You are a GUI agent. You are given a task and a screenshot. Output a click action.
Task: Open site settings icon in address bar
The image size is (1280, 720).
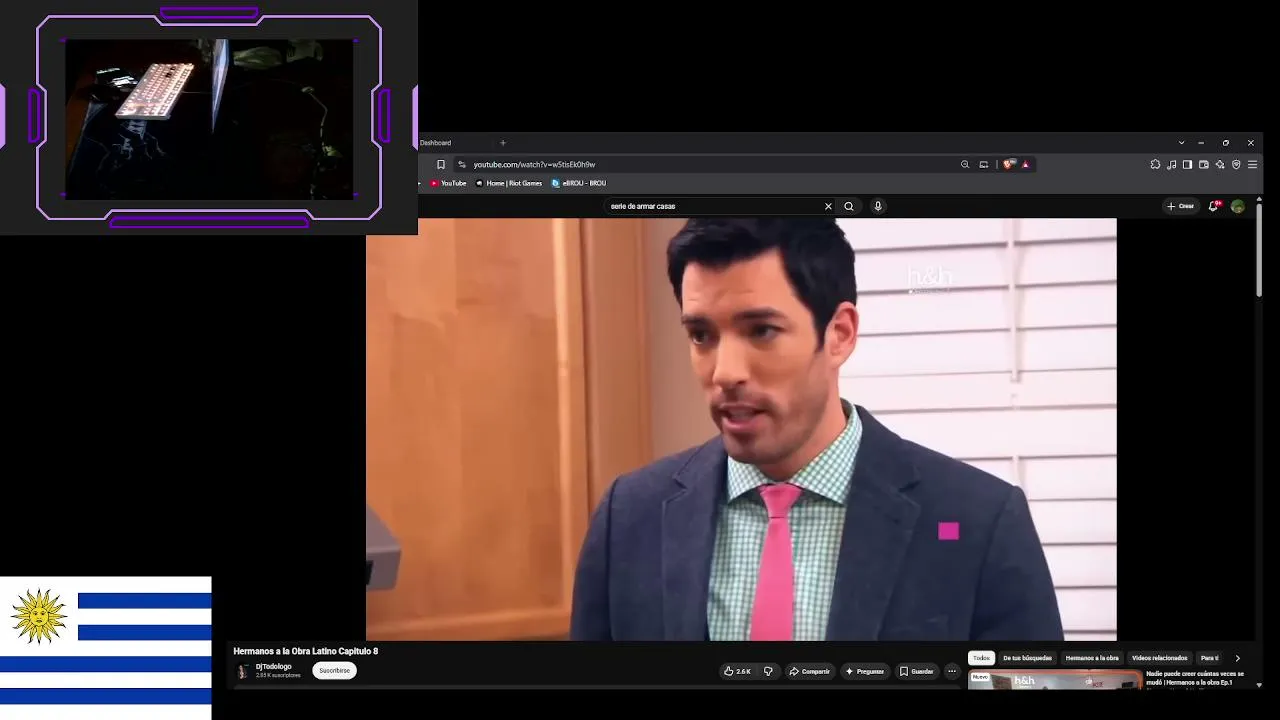[x=462, y=164]
